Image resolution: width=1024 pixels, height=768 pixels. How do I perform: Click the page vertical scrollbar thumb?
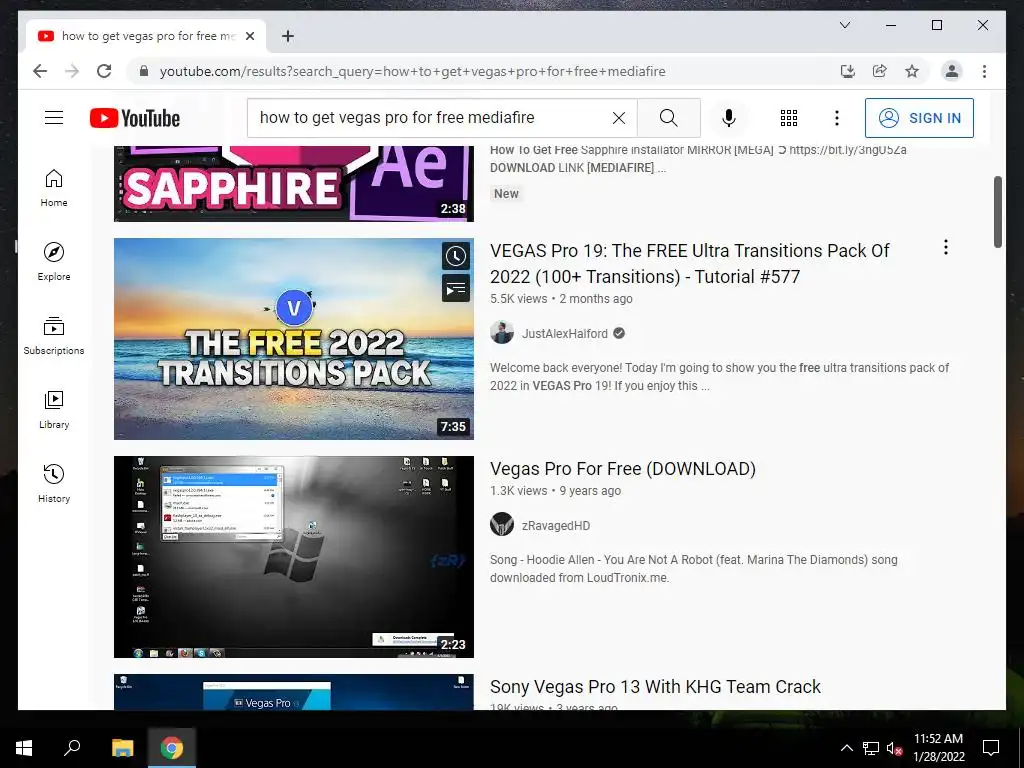point(998,212)
